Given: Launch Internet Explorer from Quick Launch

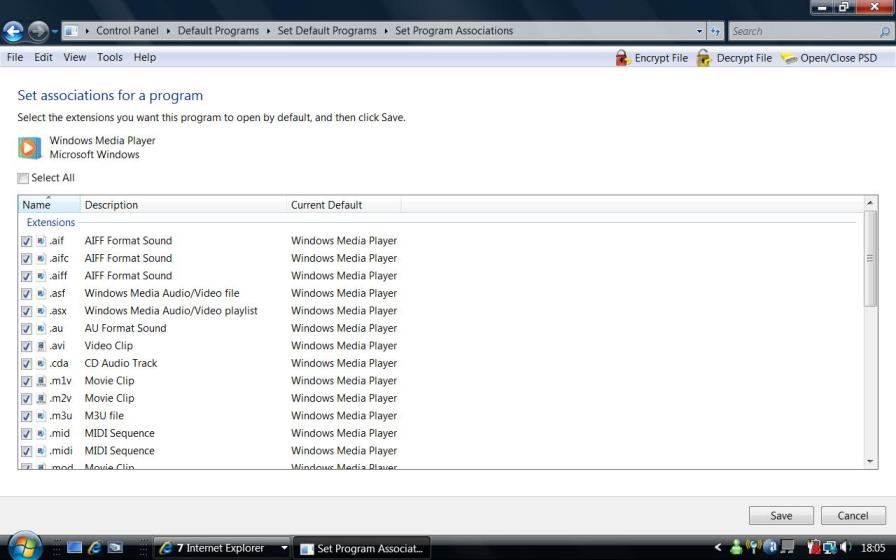Looking at the screenshot, I should tap(95, 548).
